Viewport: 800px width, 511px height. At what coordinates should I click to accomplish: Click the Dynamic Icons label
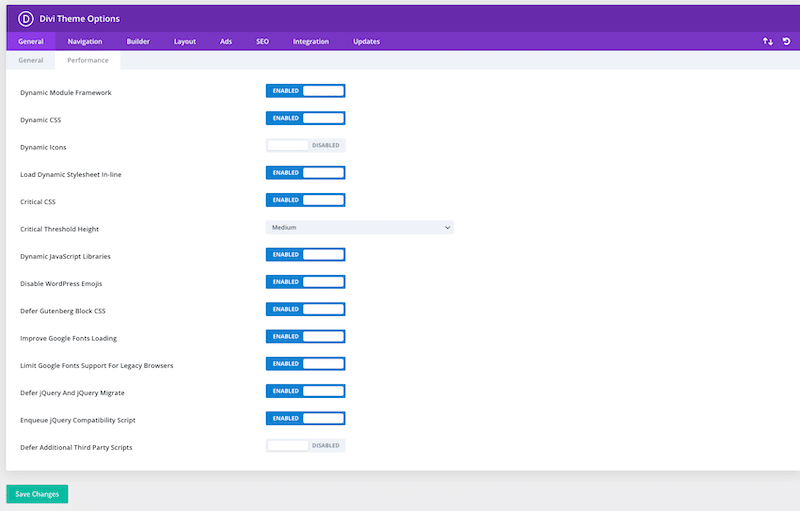(x=43, y=147)
